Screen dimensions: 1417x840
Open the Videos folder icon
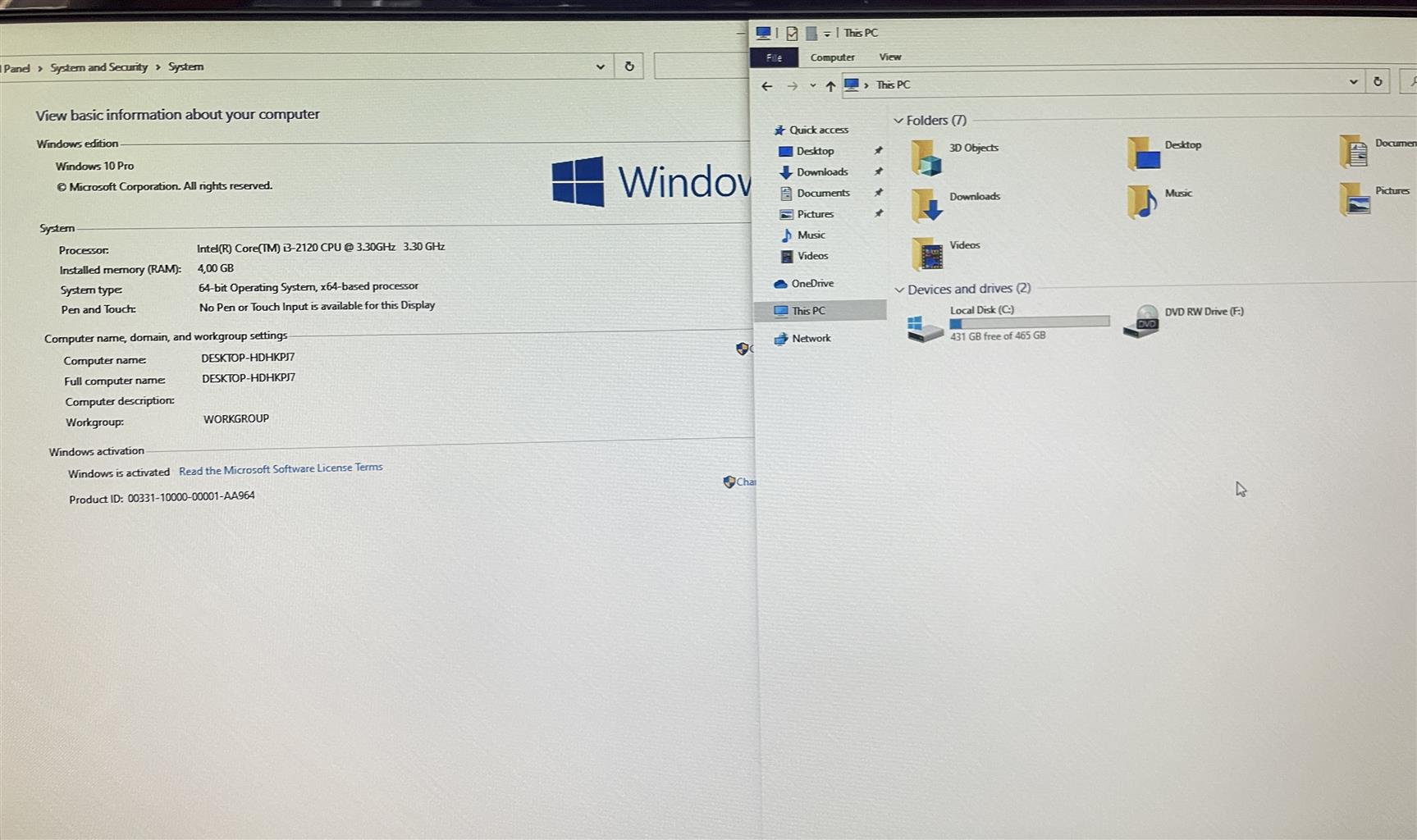point(927,253)
